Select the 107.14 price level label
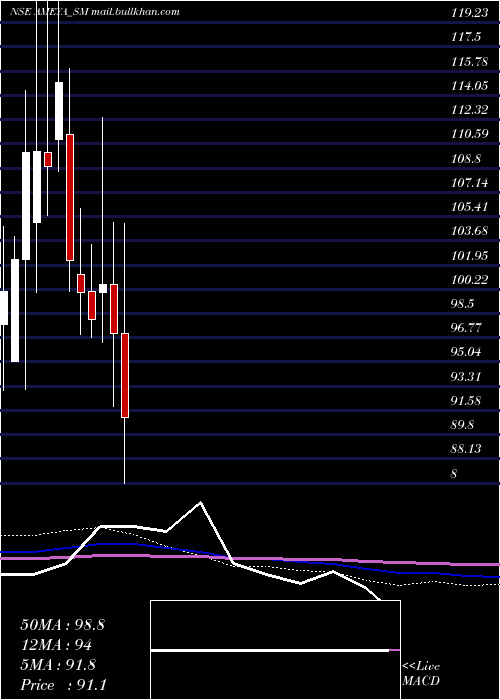The height and width of the screenshot is (700, 500). tap(469, 182)
